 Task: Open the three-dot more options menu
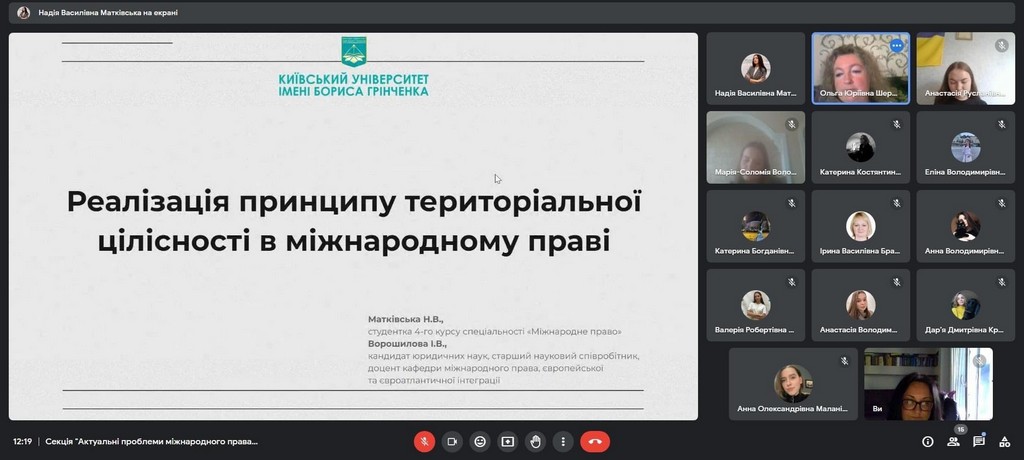(x=563, y=441)
